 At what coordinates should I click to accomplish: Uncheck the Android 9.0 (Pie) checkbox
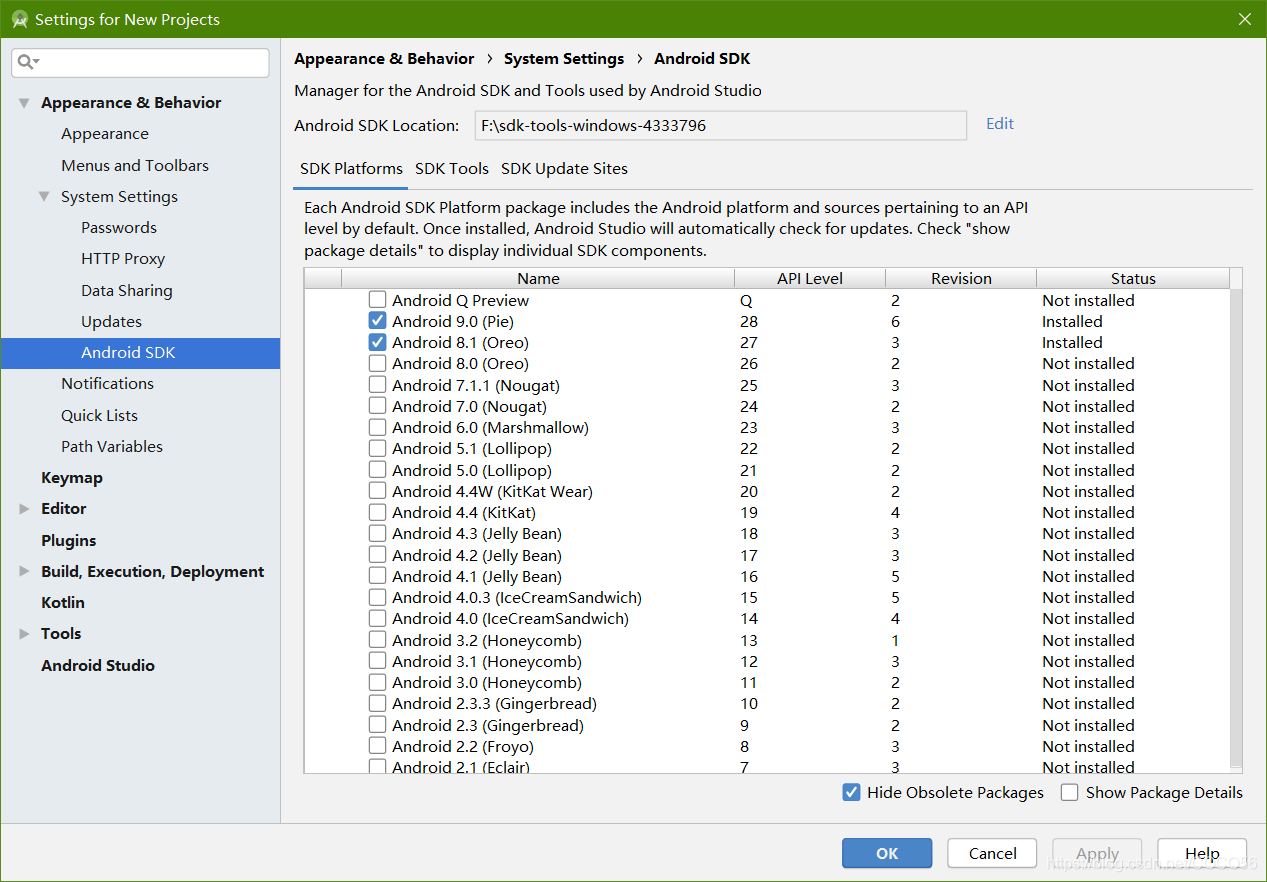(377, 321)
